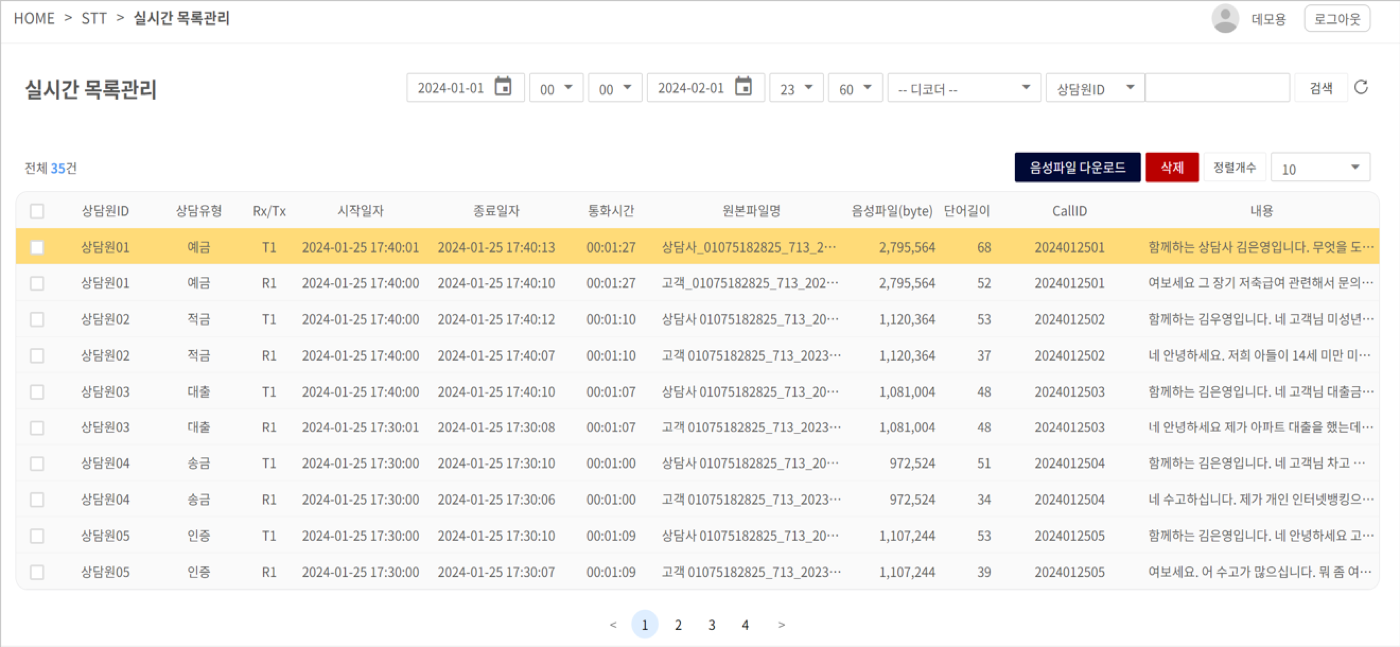This screenshot has height=647, width=1400.
Task: Toggle the select-all header checkbox
Action: point(37,211)
